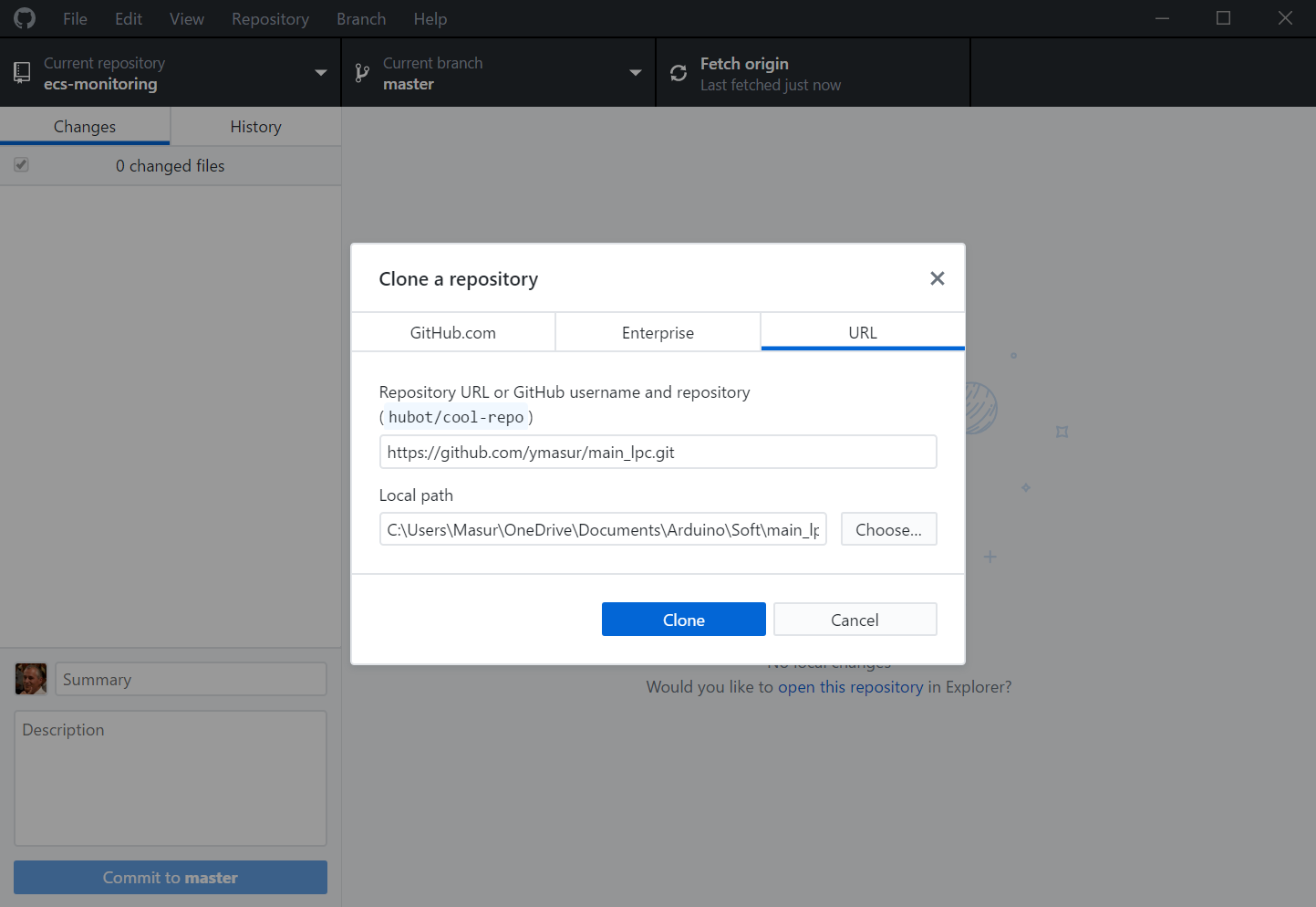
Task: Maximize the GitHub Desktop window
Action: click(1224, 18)
